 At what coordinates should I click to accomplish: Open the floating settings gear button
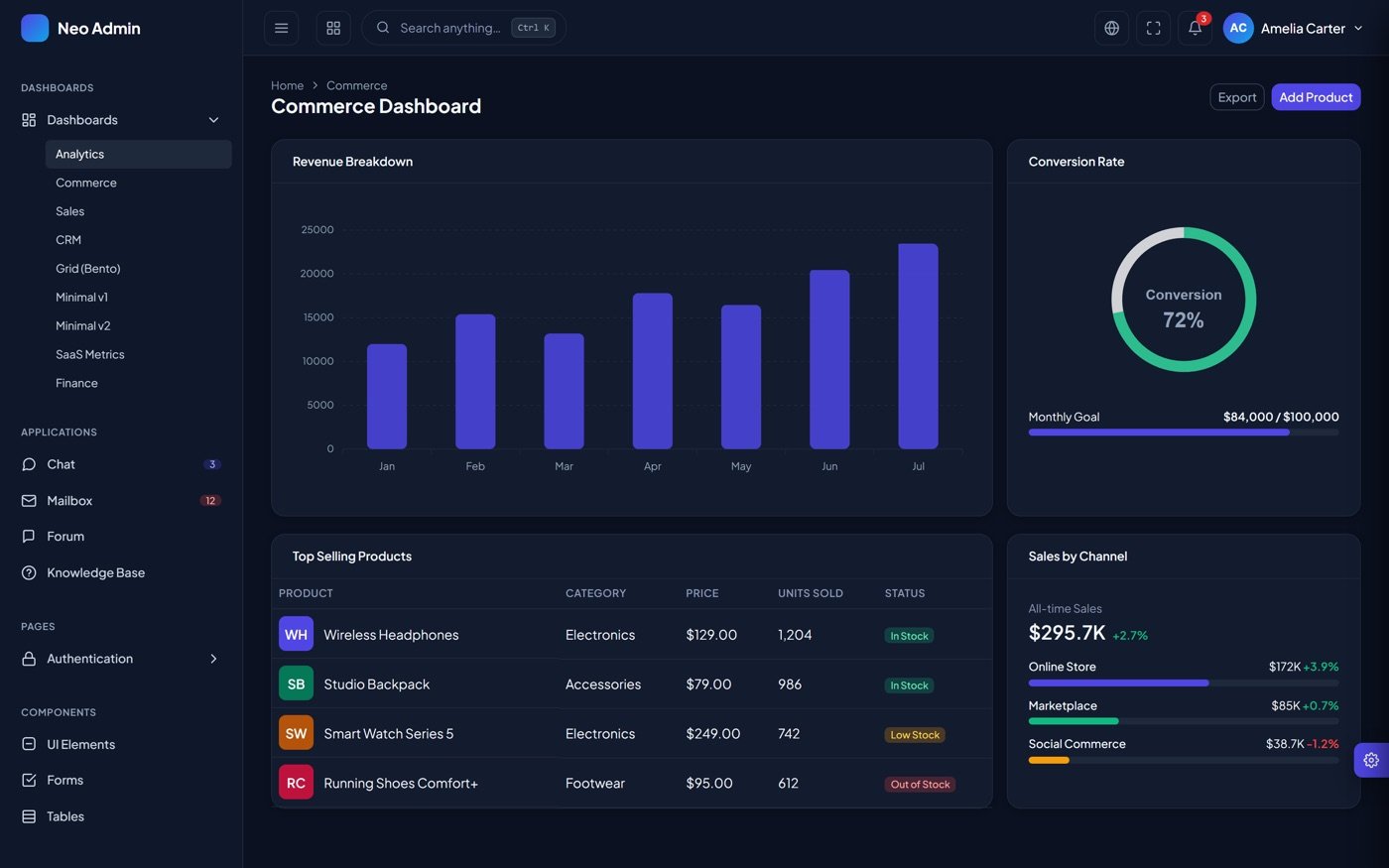(x=1371, y=760)
